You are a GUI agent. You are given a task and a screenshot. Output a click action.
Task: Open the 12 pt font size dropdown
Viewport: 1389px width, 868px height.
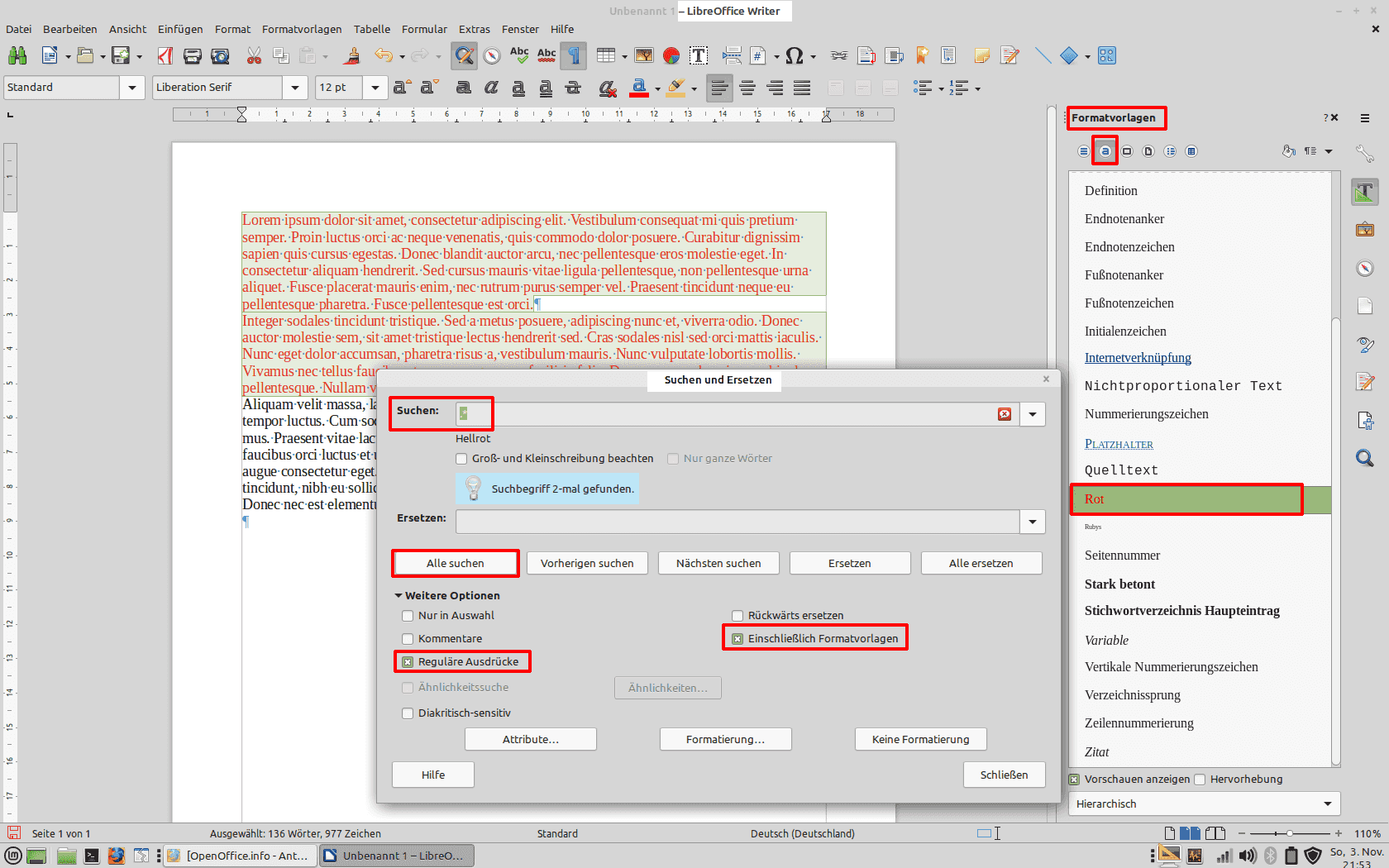(375, 88)
